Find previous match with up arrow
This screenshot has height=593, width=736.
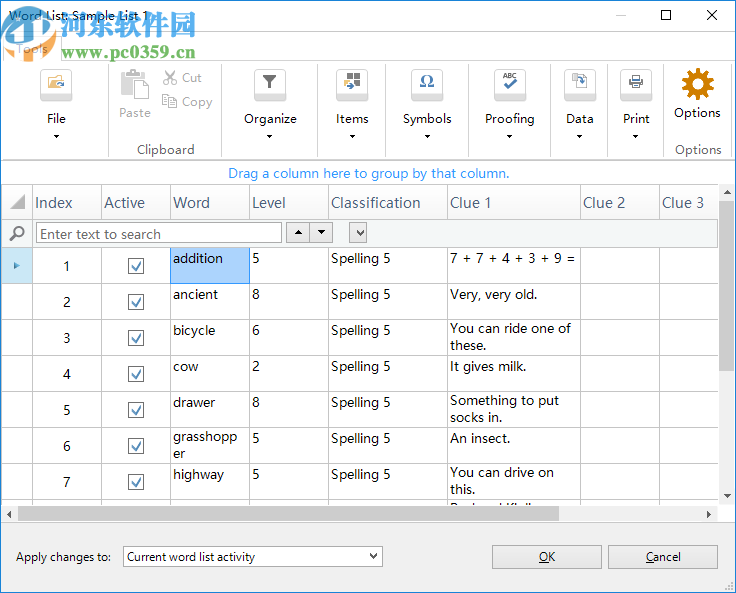click(x=298, y=232)
